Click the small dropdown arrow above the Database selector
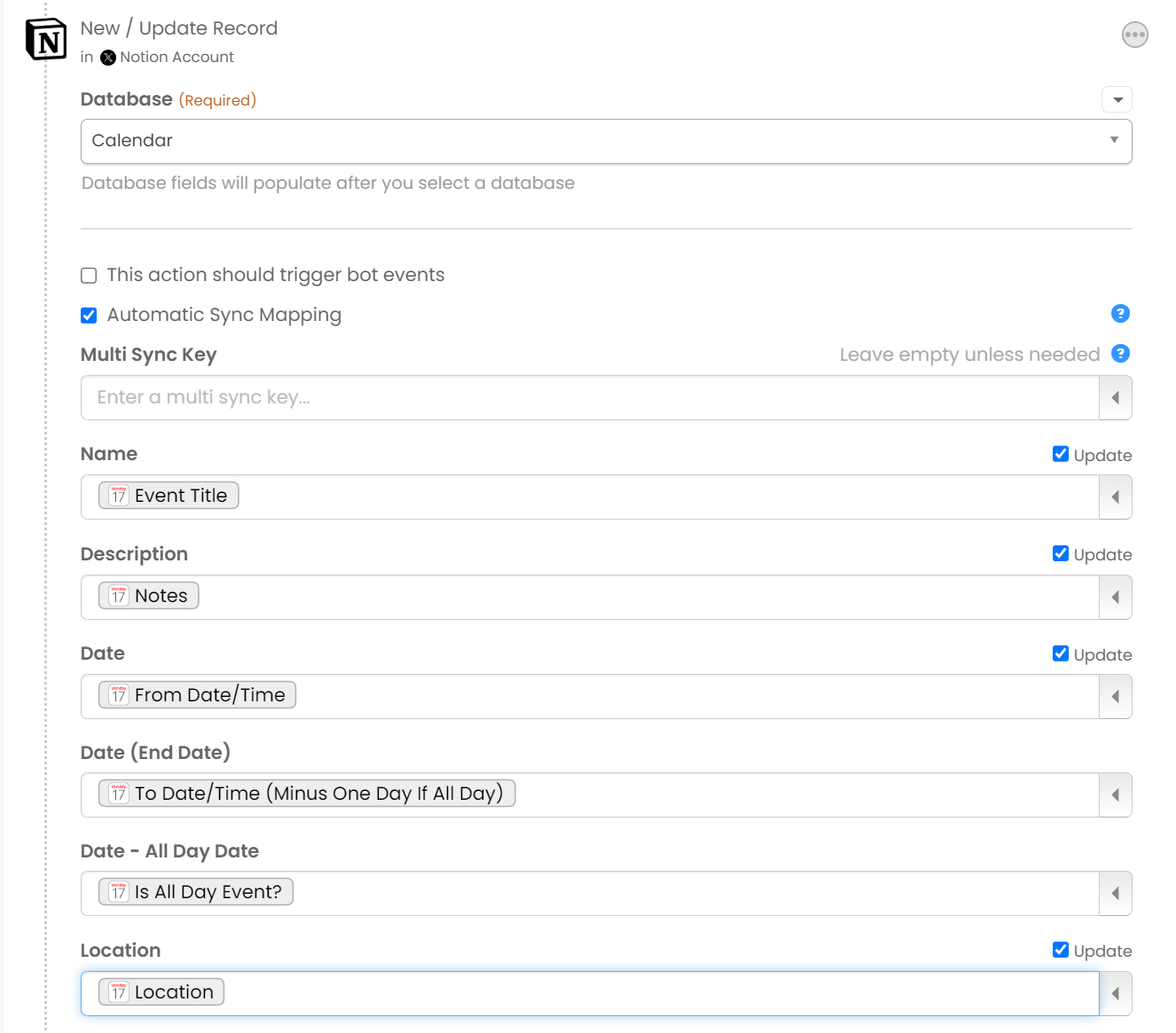This screenshot has width=1176, height=1033. point(1117,99)
